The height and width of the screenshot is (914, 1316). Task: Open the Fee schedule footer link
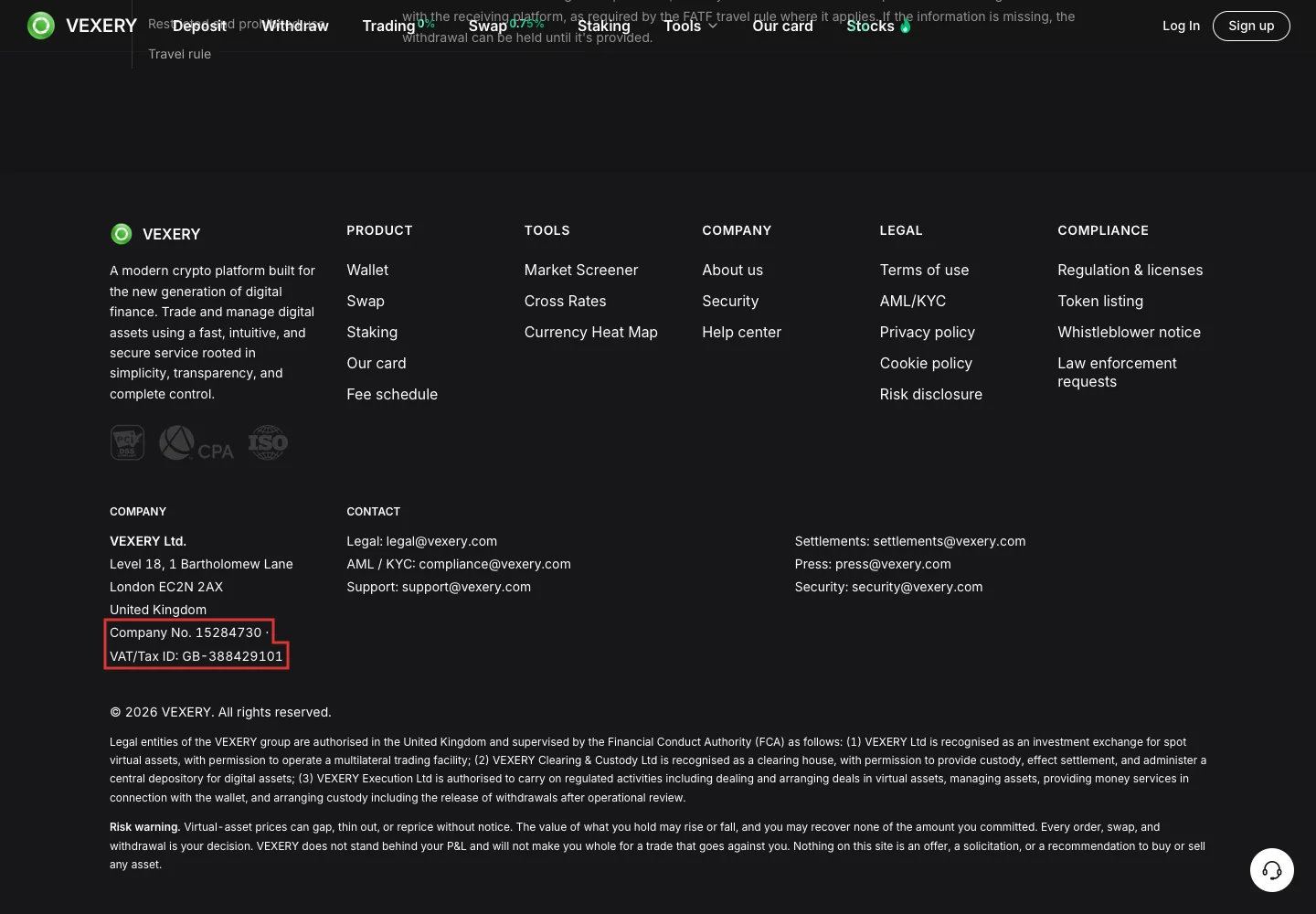[392, 394]
